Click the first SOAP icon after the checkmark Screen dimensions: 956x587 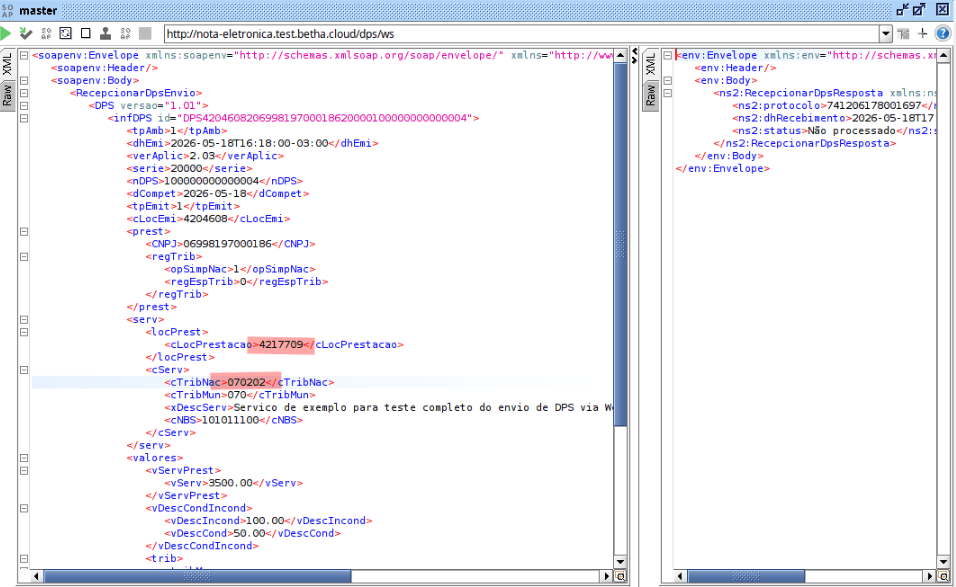[x=46, y=34]
